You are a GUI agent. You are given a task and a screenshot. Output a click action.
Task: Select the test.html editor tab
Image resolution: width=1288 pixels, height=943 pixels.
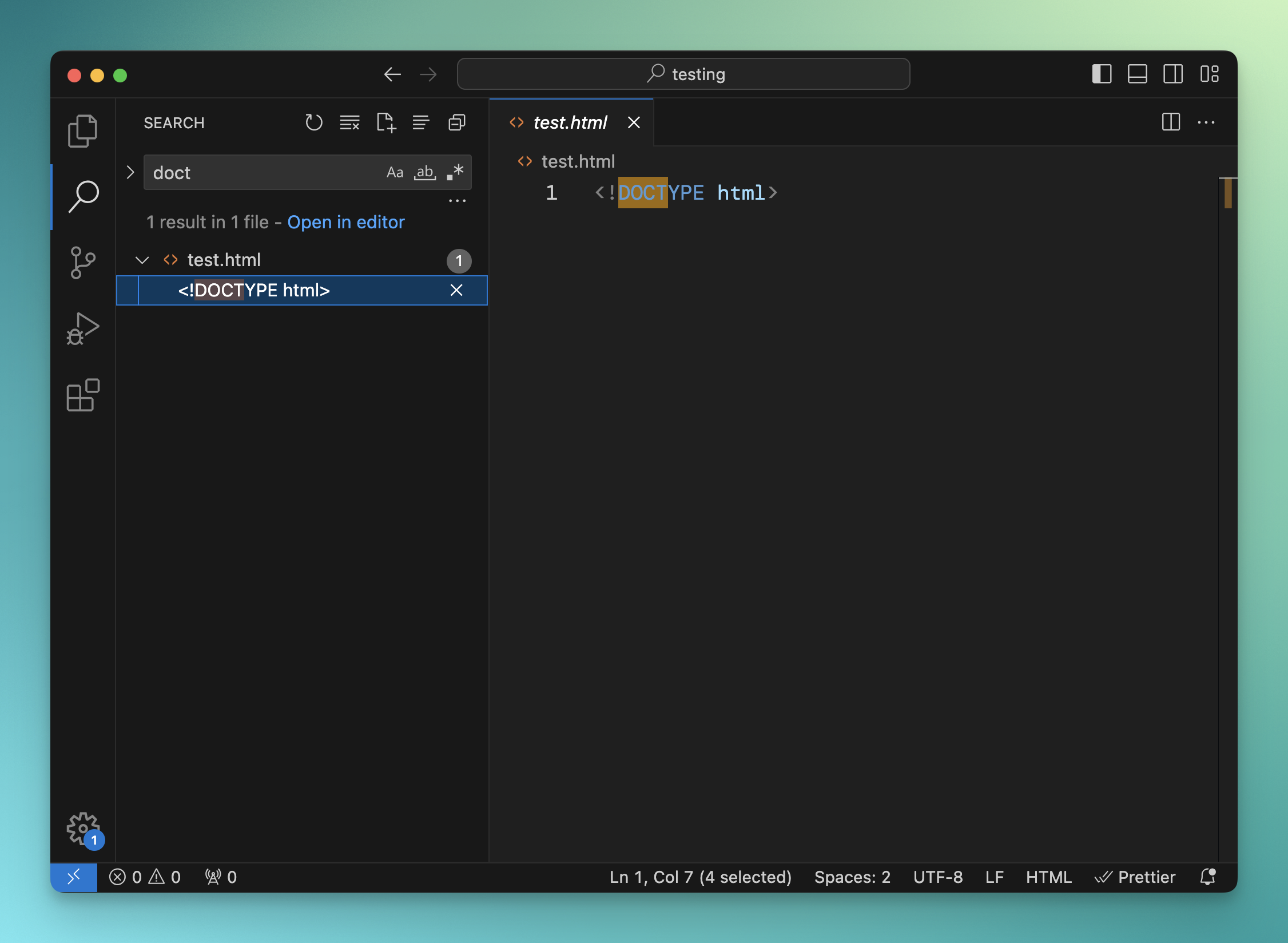(x=570, y=122)
